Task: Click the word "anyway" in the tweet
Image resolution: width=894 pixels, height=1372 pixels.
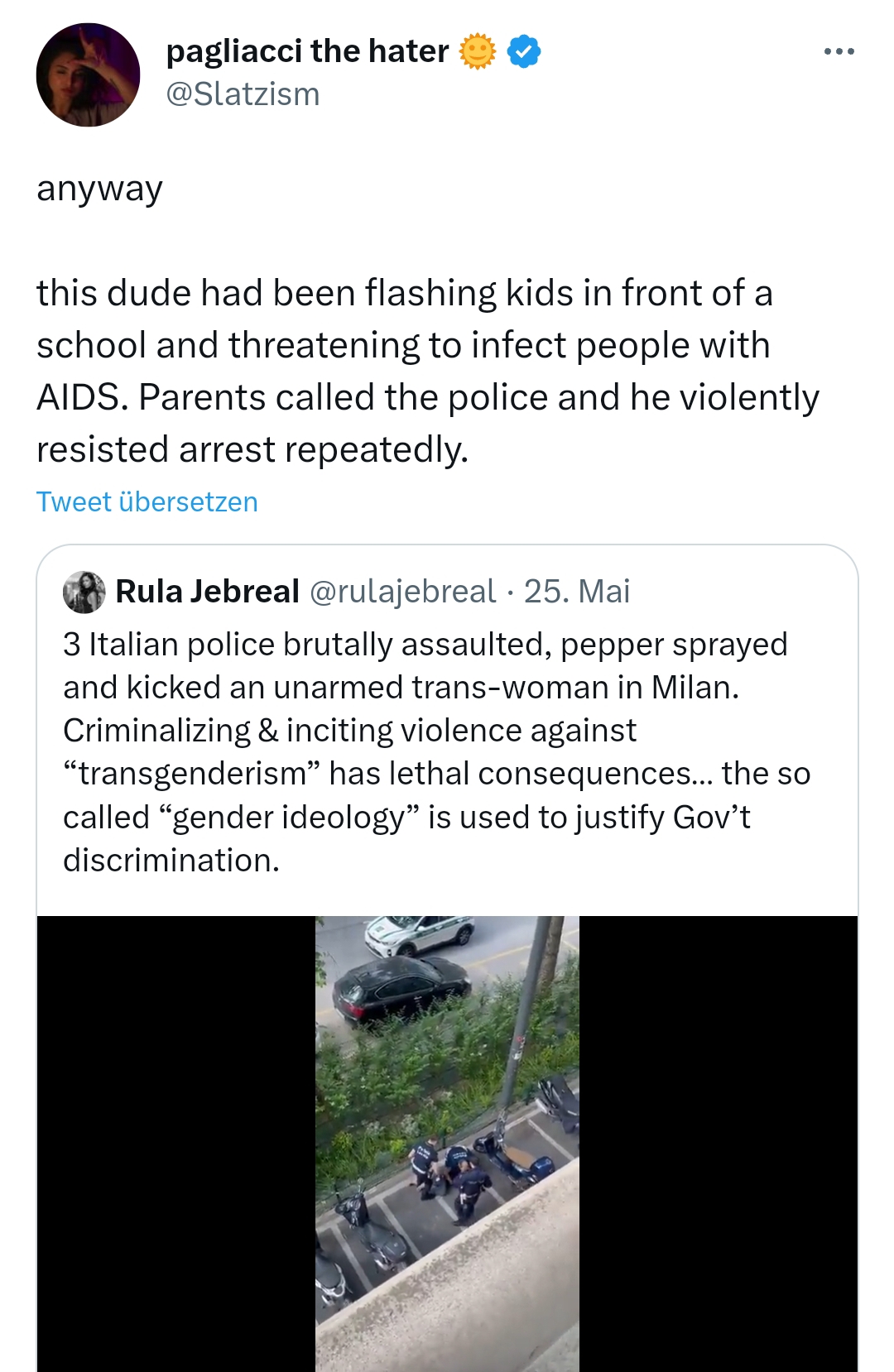Action: [99, 189]
